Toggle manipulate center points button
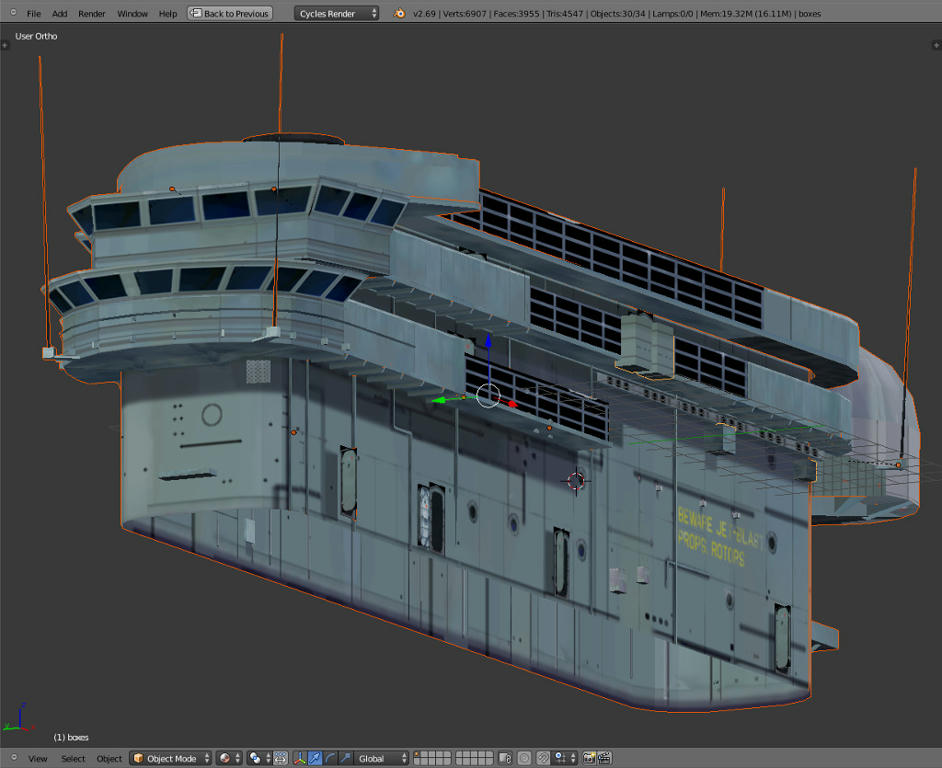The image size is (942, 768). tap(281, 758)
